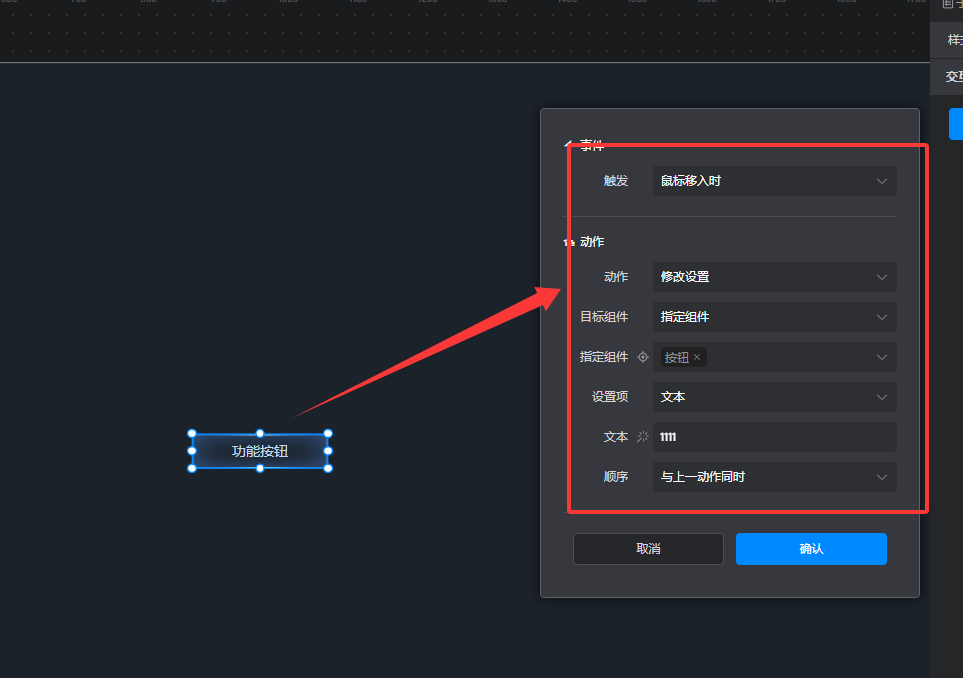This screenshot has height=678, width=963.
Task: Click the data-binding icon next to 文本
Action: coord(643,437)
